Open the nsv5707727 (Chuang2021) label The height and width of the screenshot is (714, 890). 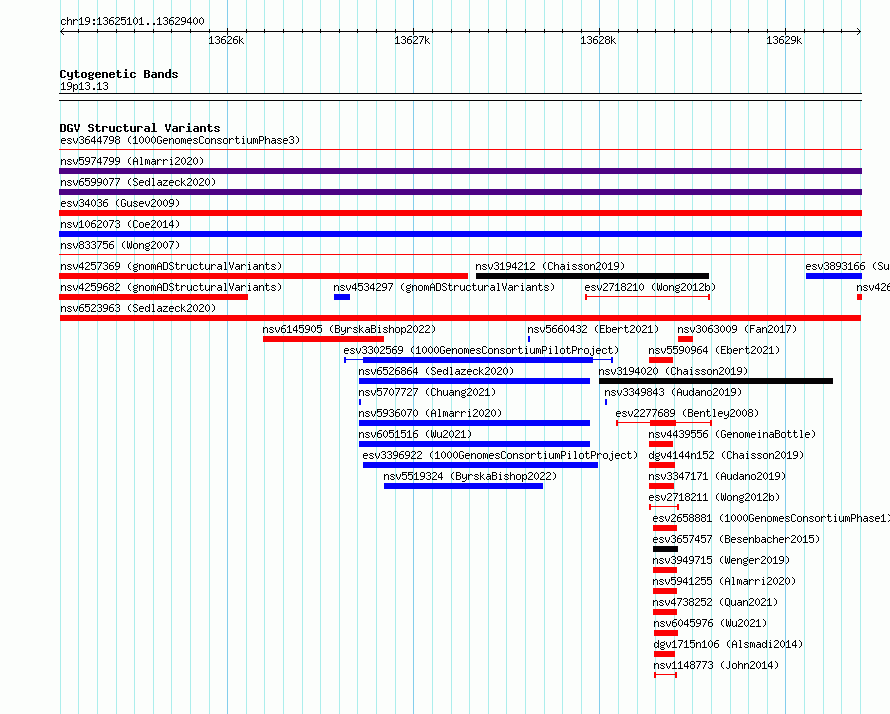click(x=427, y=392)
